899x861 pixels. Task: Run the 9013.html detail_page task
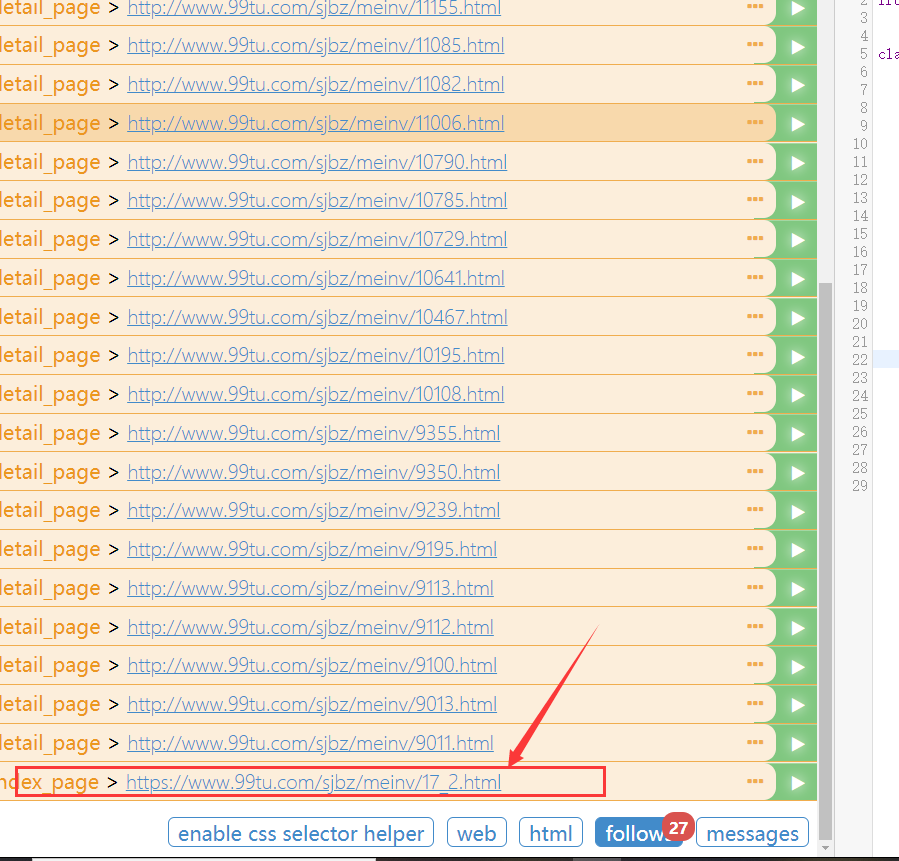(797, 705)
